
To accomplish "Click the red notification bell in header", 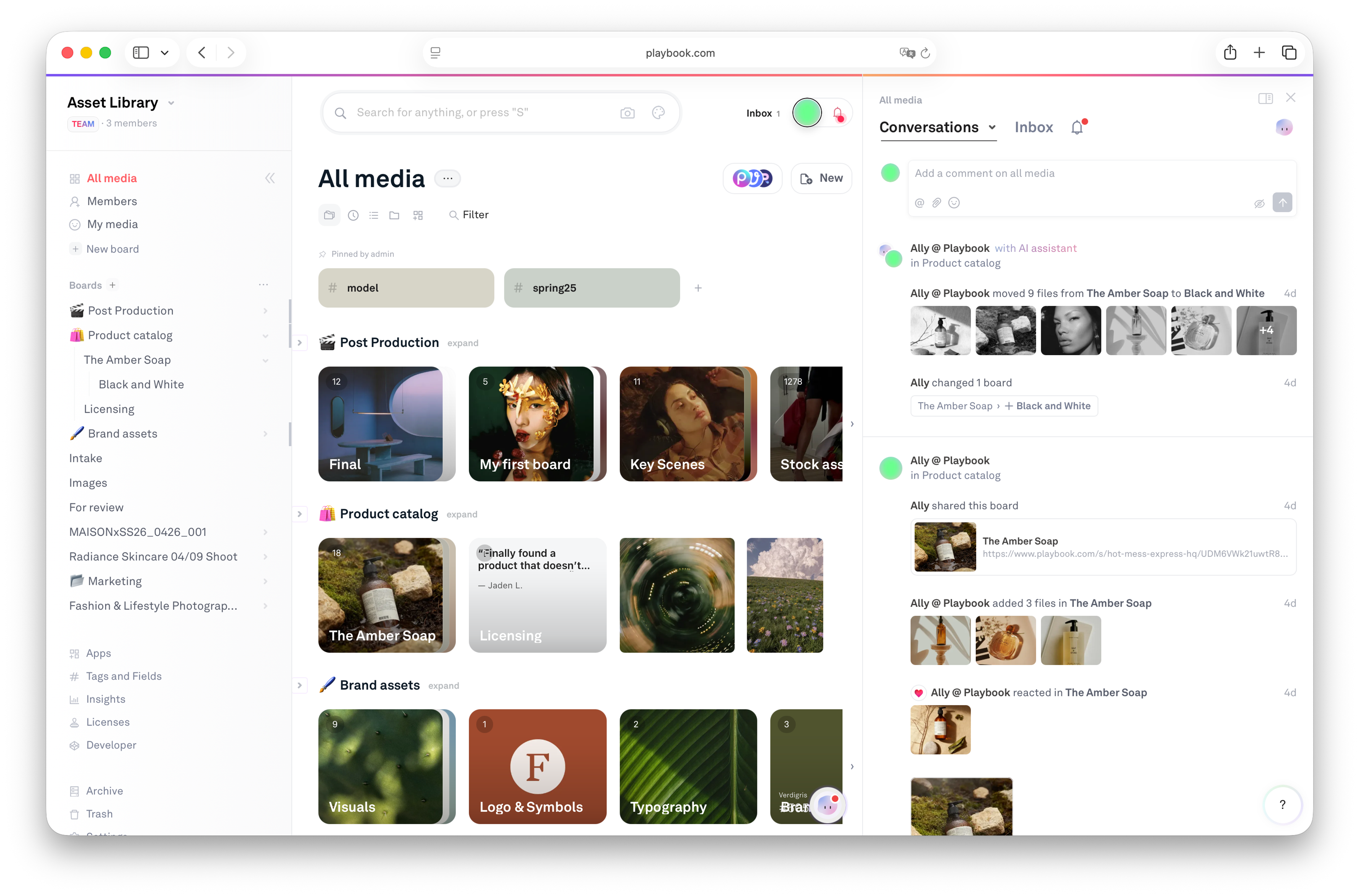I will pos(838,114).
